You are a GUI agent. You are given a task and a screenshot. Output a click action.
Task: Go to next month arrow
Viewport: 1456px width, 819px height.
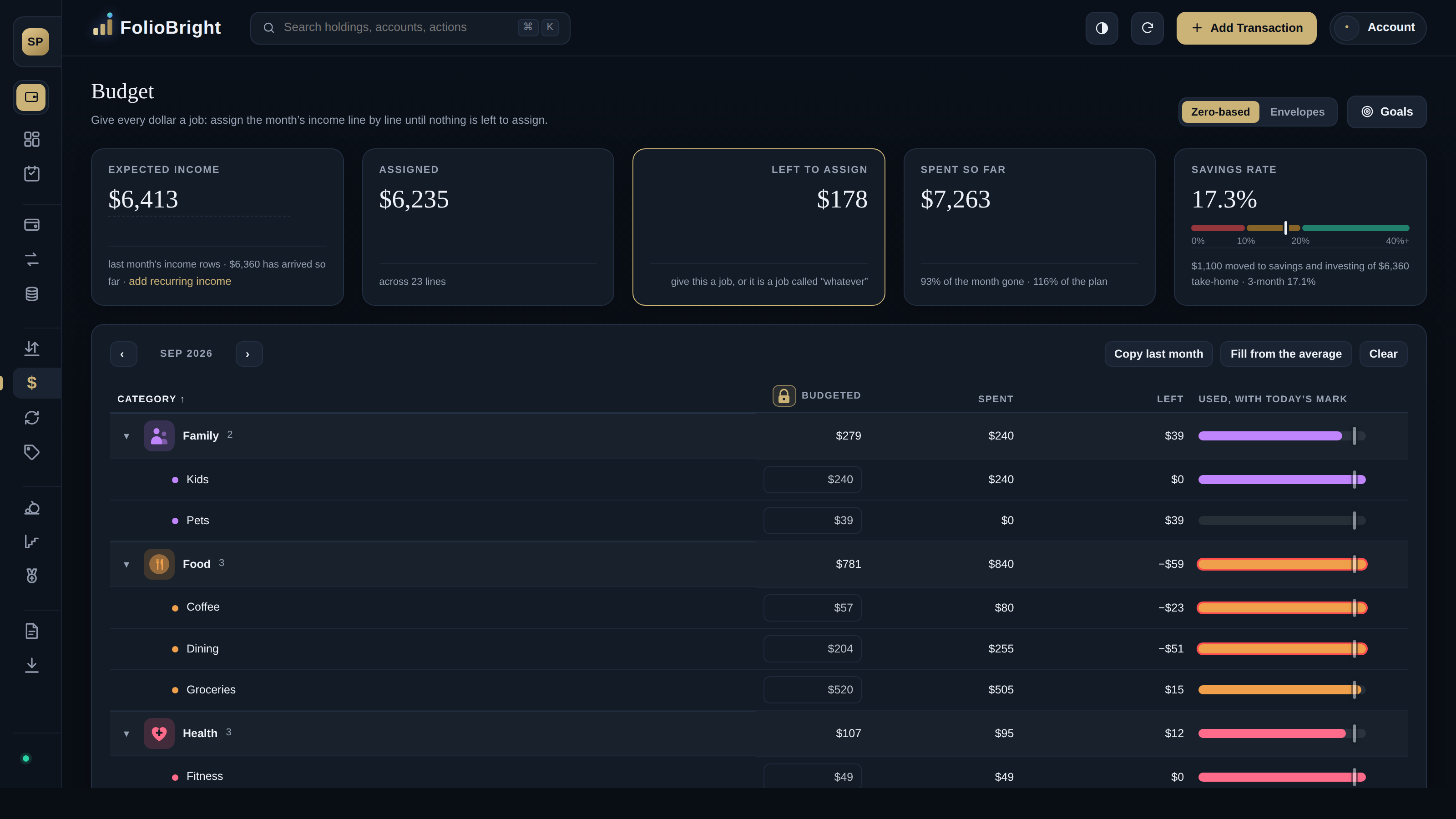click(x=249, y=354)
